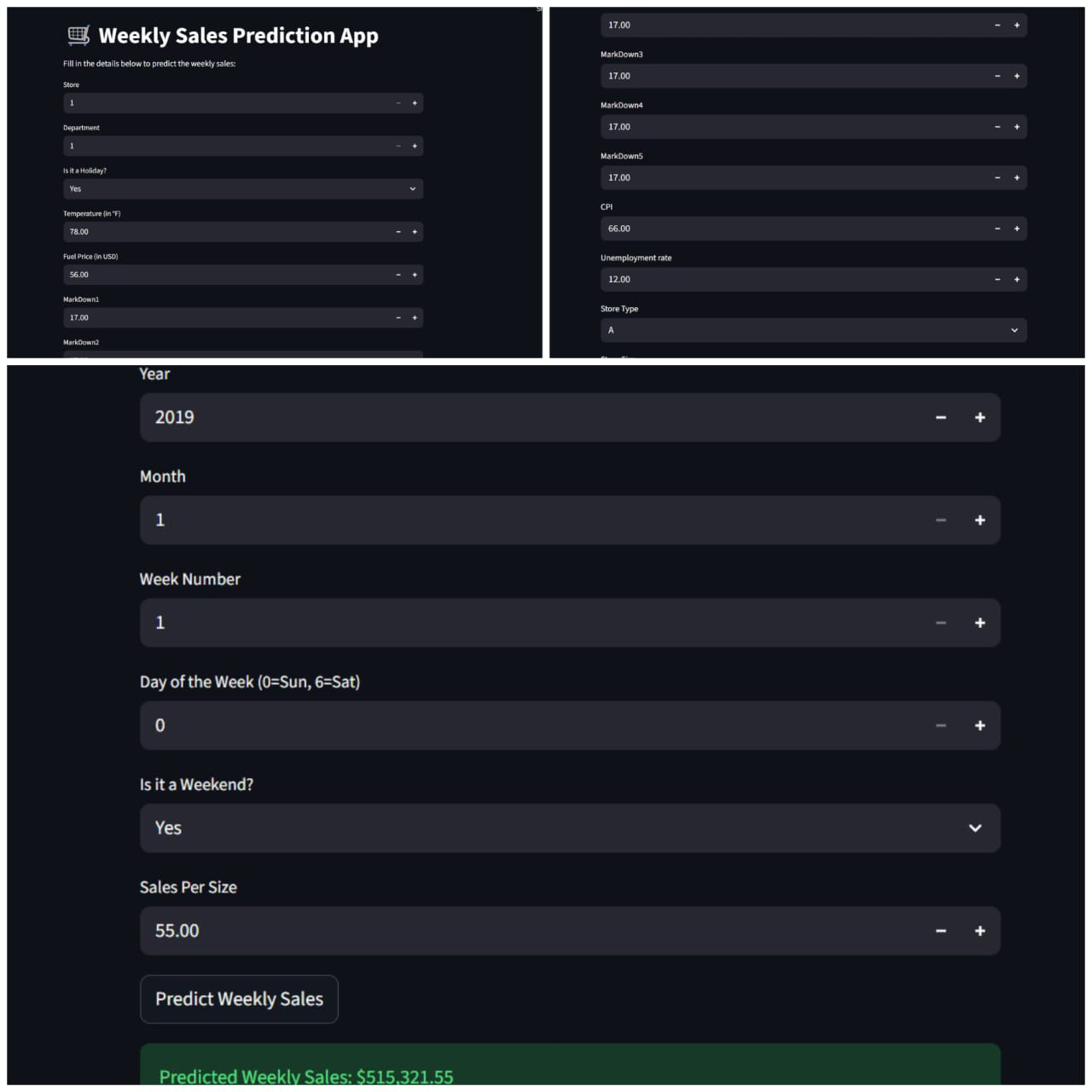1092x1092 pixels.
Task: Focus the Sales Per Size field
Action: [x=529, y=931]
